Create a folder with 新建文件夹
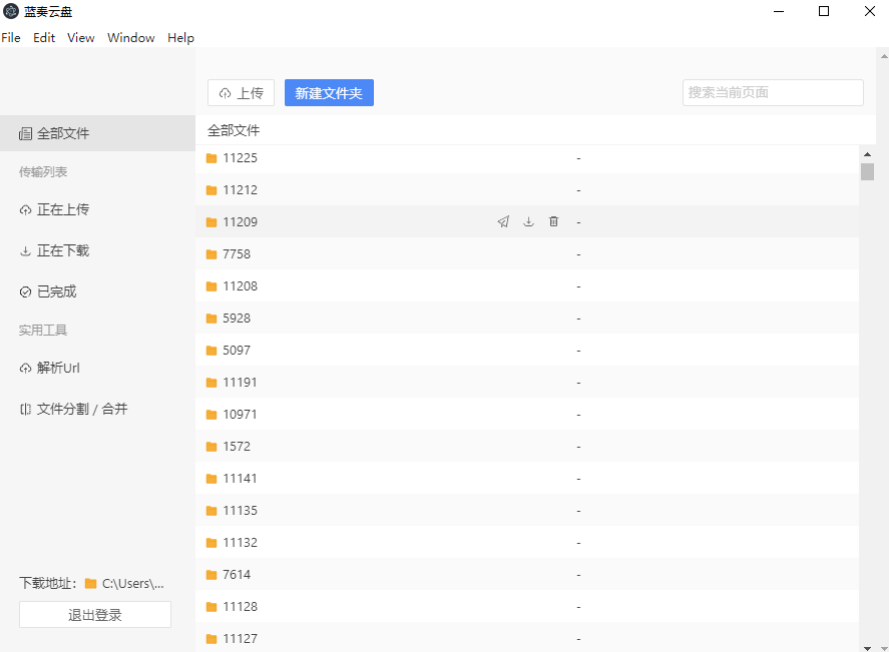The image size is (889, 652). coord(329,92)
